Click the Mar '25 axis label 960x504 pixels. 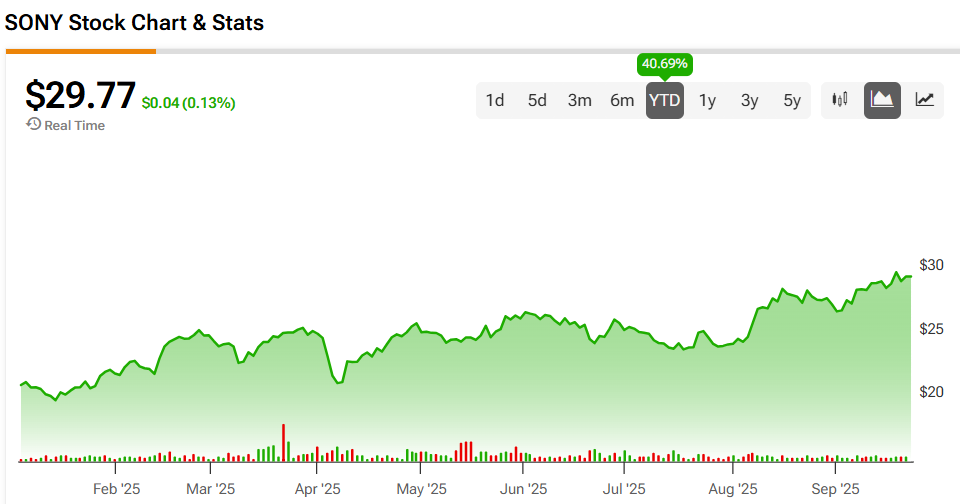tap(211, 489)
